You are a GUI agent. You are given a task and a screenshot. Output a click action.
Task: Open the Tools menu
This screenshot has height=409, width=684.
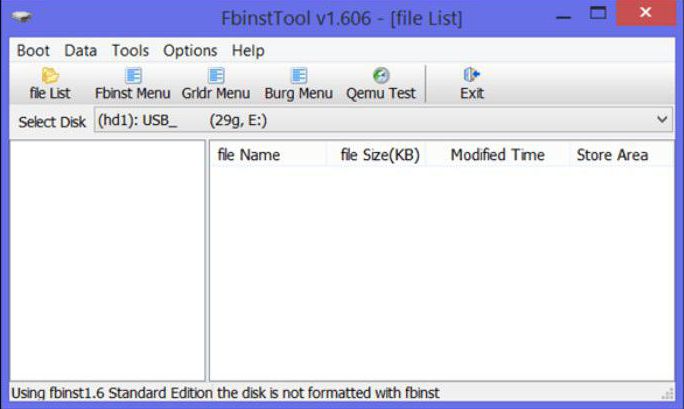point(130,51)
